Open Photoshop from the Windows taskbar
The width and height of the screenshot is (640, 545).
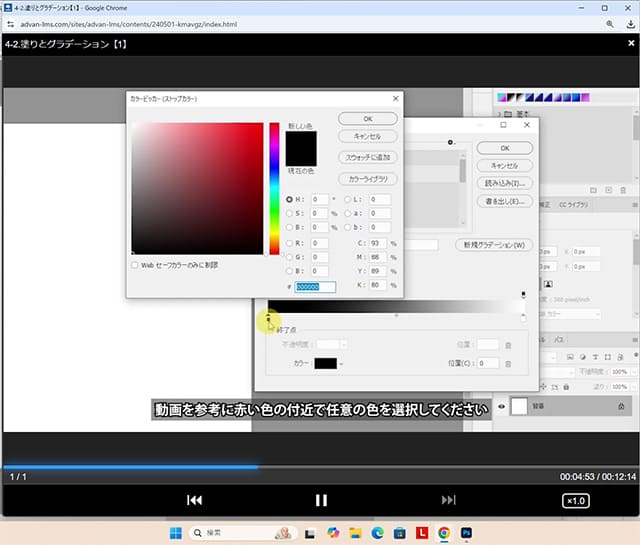coord(467,533)
